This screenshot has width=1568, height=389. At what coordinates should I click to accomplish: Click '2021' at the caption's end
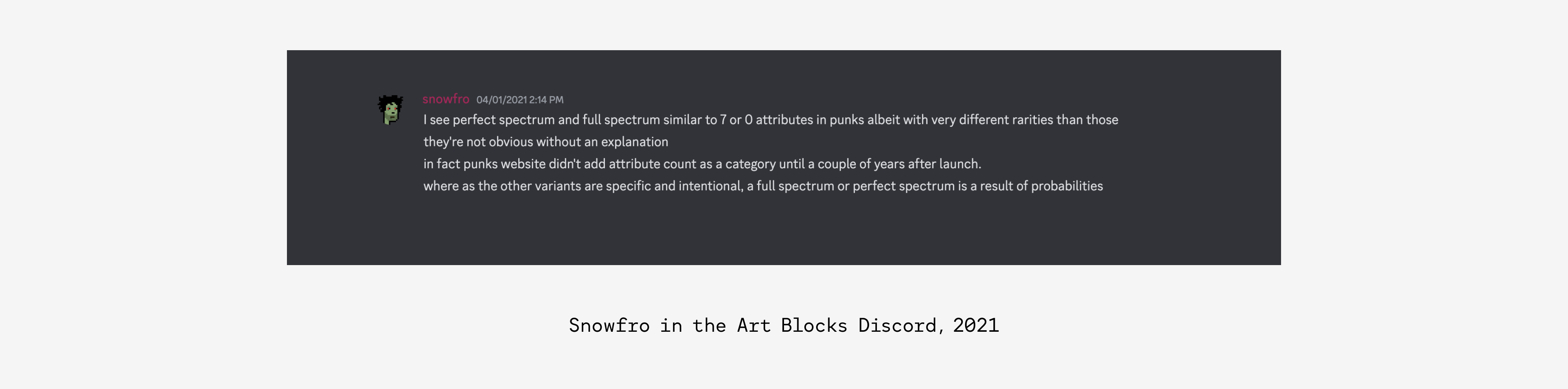[x=976, y=325]
